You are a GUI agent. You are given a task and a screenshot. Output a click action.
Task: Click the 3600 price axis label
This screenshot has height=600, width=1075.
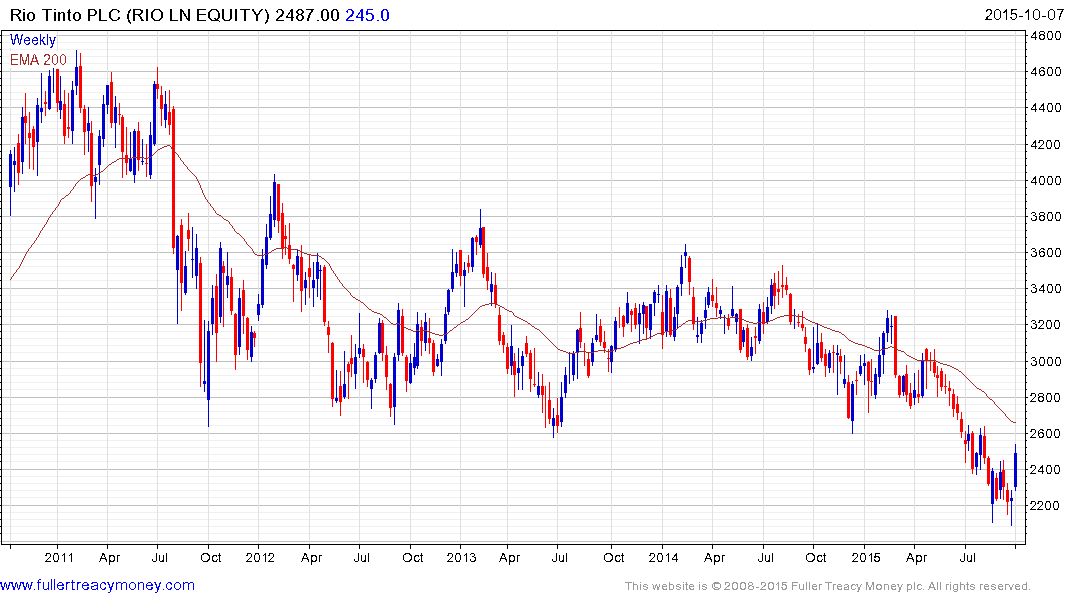pos(1046,253)
